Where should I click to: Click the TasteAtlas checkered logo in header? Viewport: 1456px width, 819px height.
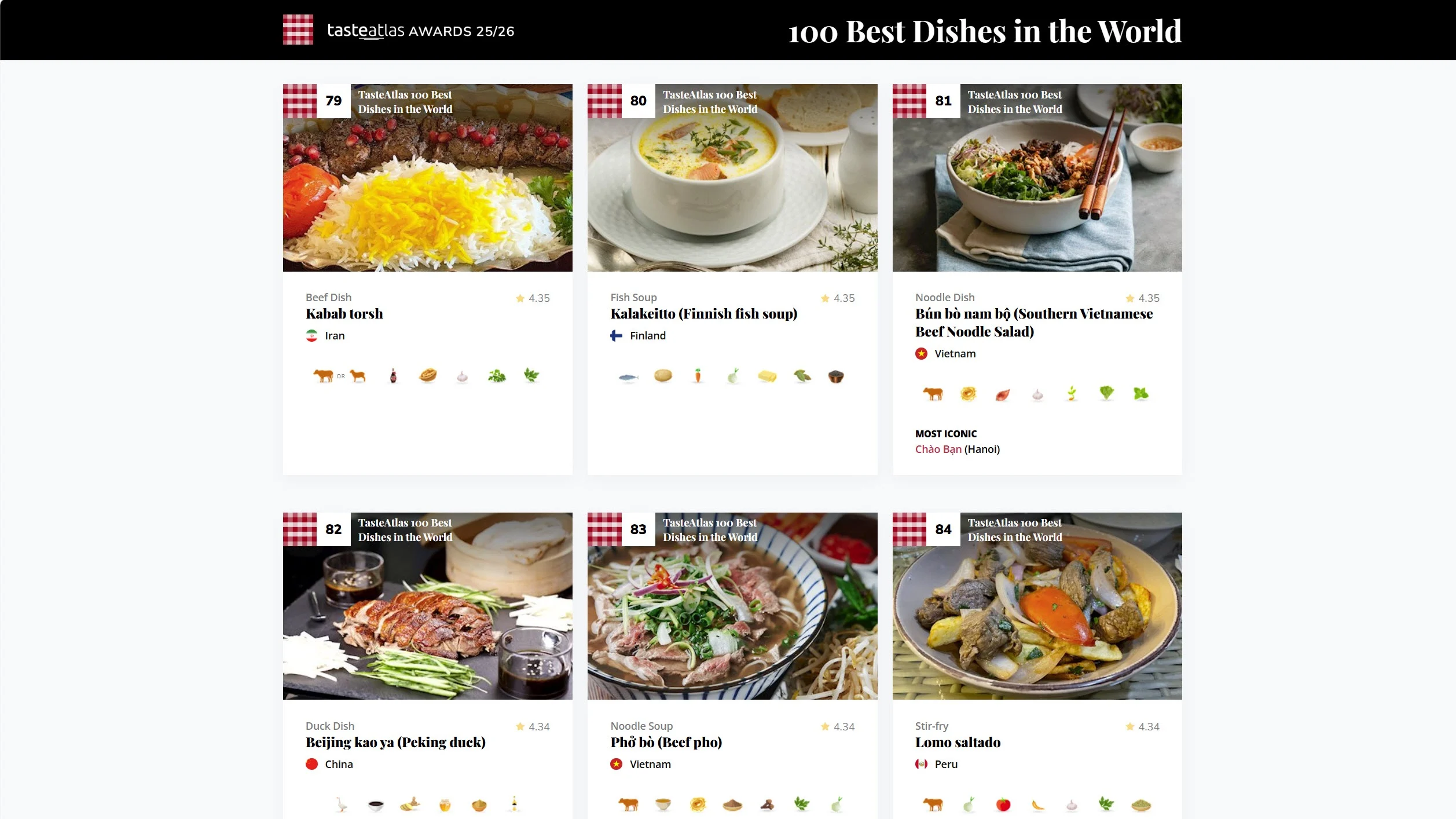click(298, 30)
